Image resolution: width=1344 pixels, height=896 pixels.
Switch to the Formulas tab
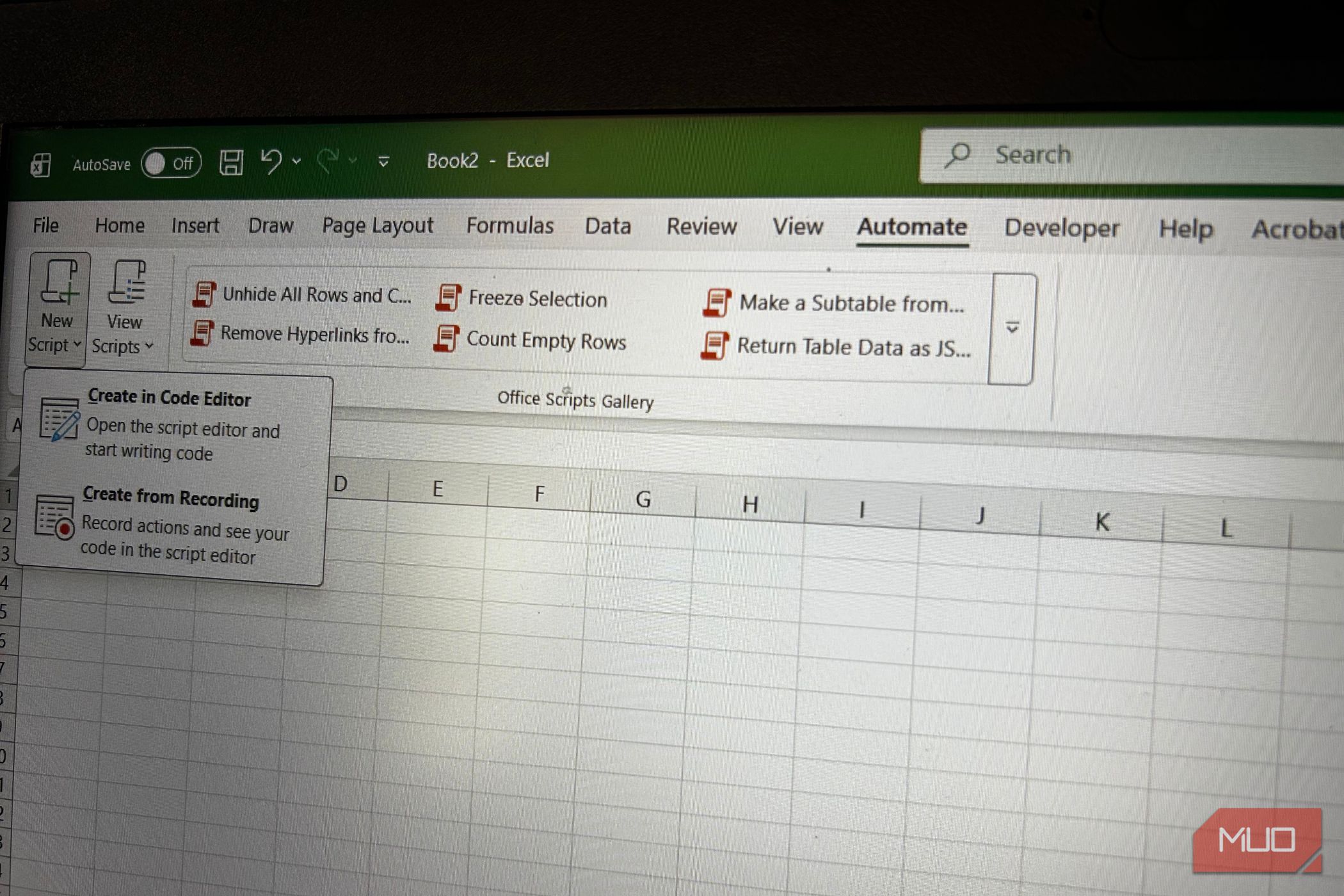(509, 225)
